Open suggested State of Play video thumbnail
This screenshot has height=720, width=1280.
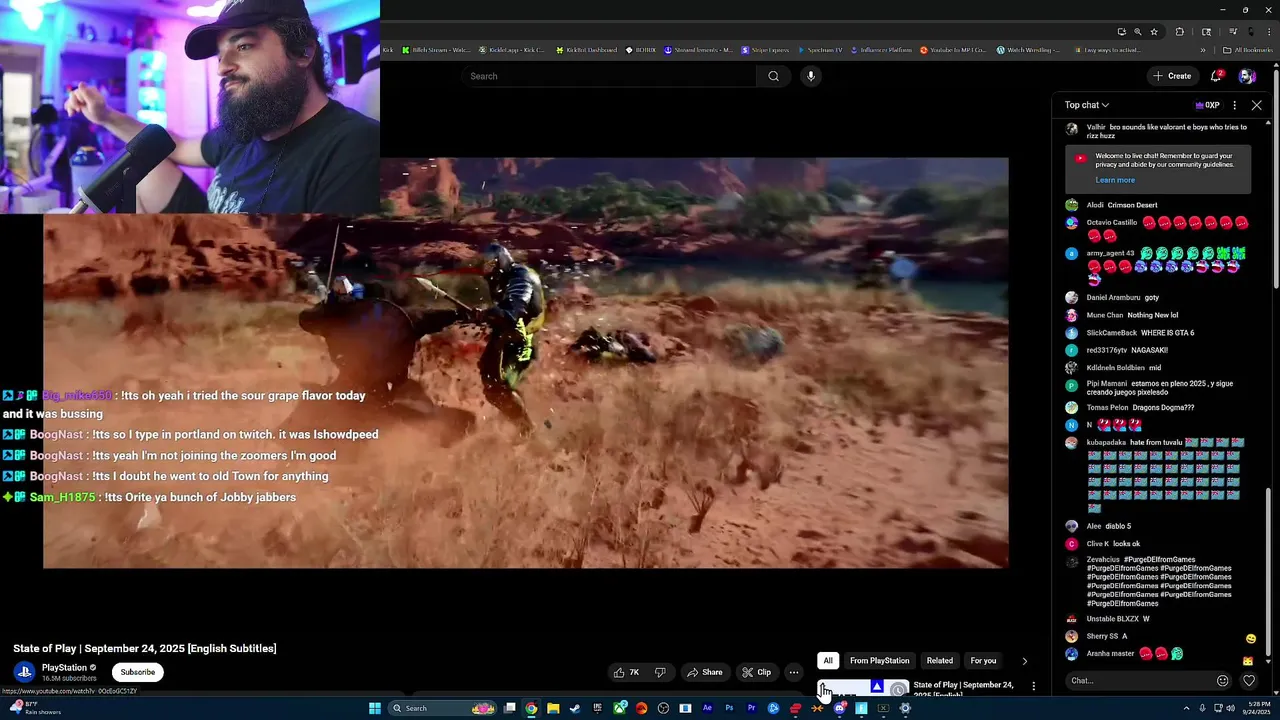pyautogui.click(x=863, y=688)
